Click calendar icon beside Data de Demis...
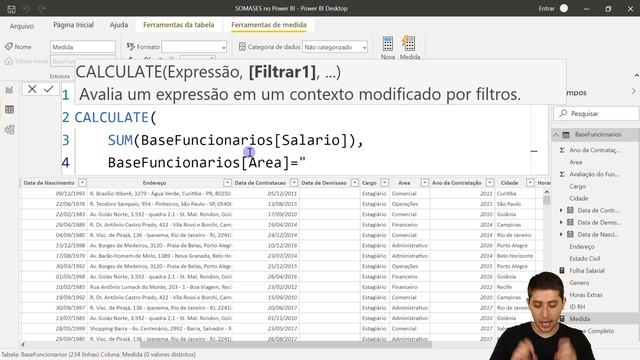Viewport: 640px width, 360px height. tap(570, 222)
